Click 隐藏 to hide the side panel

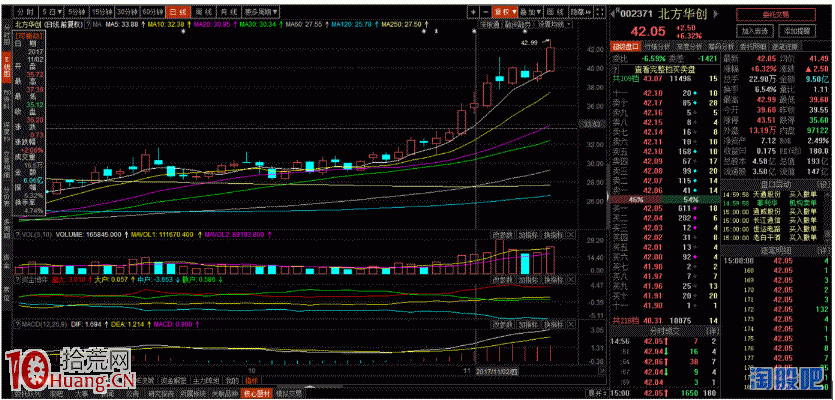coord(580,12)
